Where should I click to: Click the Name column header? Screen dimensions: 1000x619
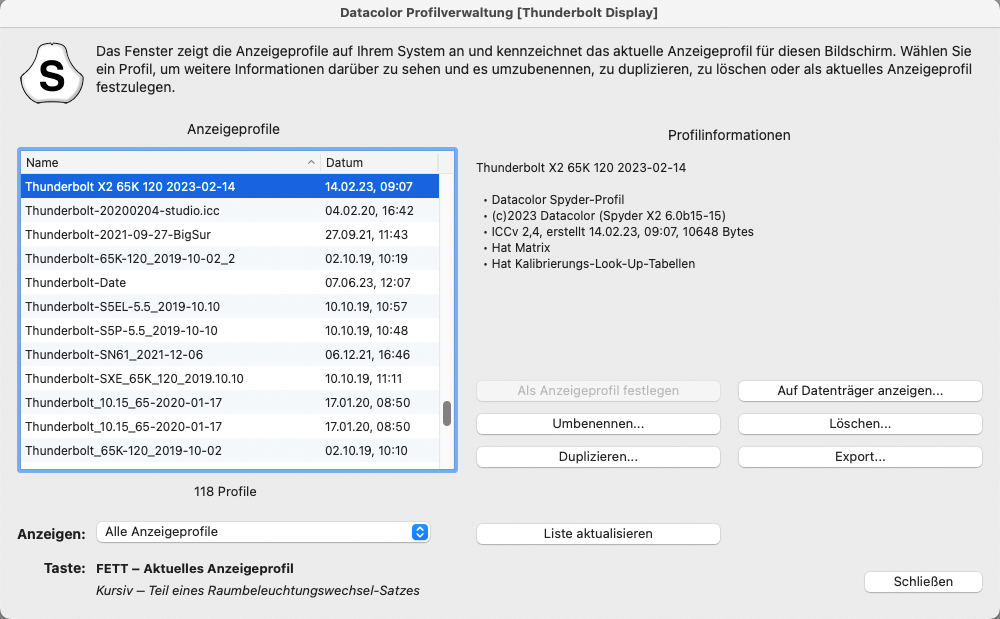click(x=170, y=163)
